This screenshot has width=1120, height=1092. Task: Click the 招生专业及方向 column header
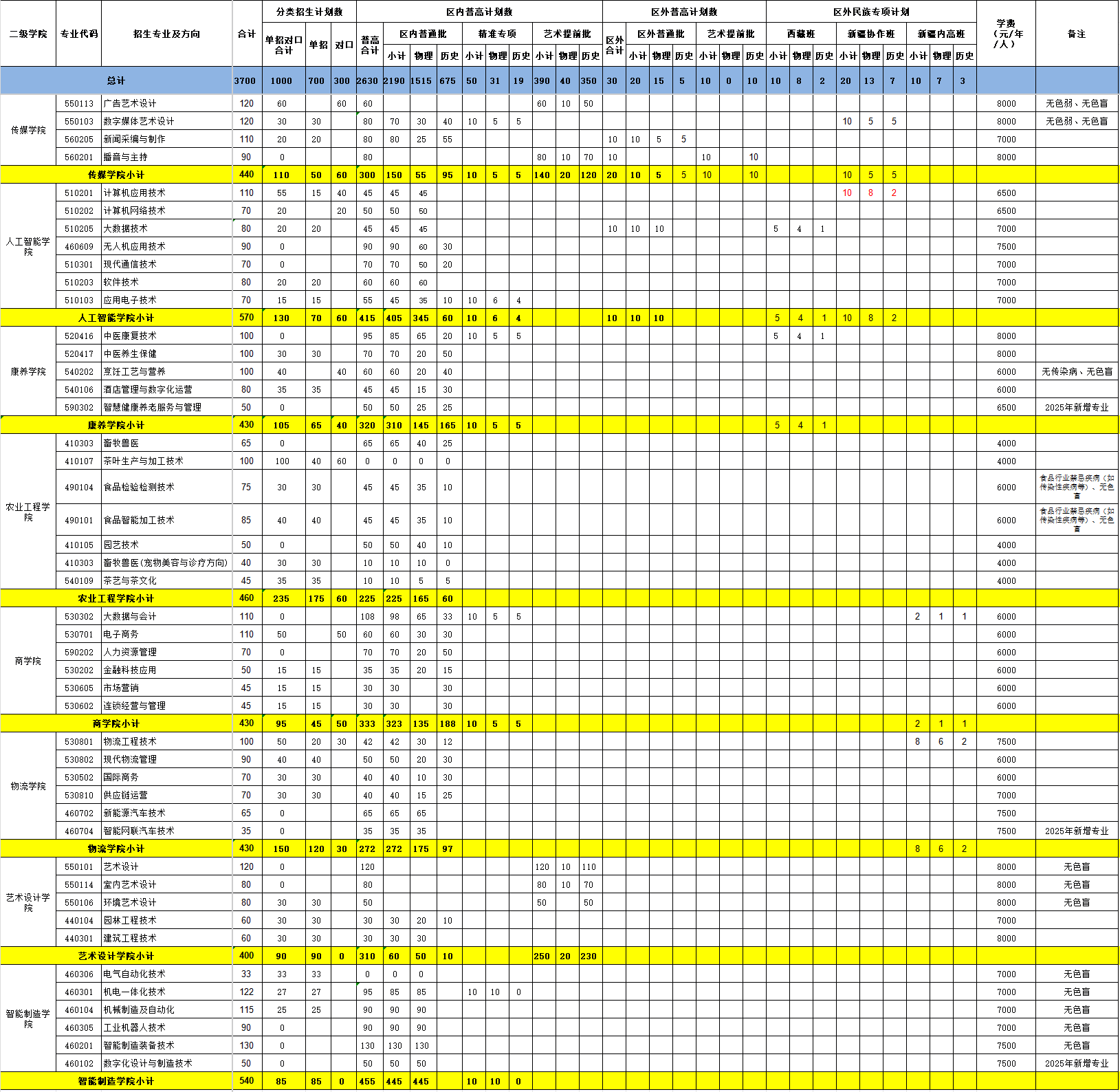click(x=166, y=34)
